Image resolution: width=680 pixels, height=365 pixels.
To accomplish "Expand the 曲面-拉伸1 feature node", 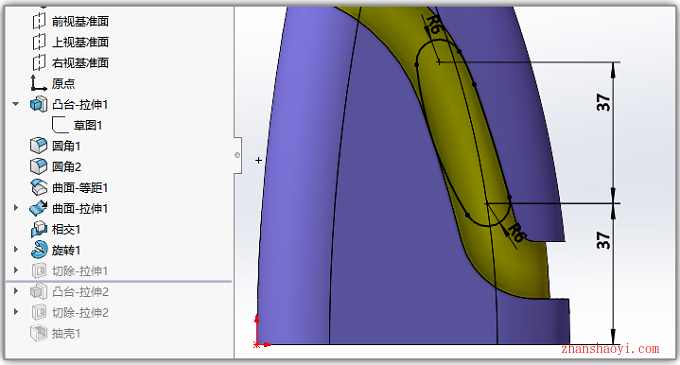I will click(x=16, y=208).
